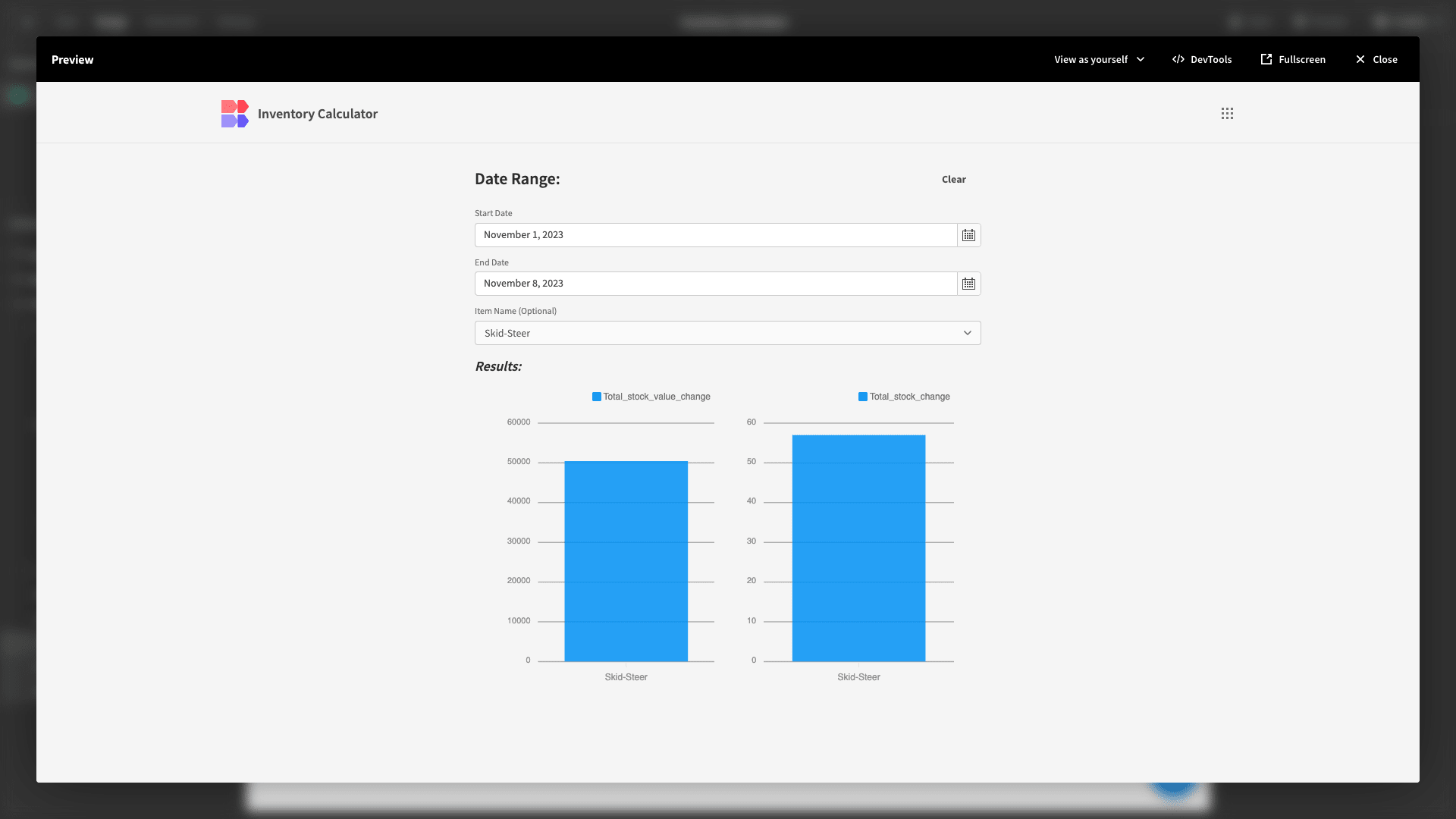Click the Item Name (Optional) label
This screenshot has width=1456, height=819.
point(516,311)
